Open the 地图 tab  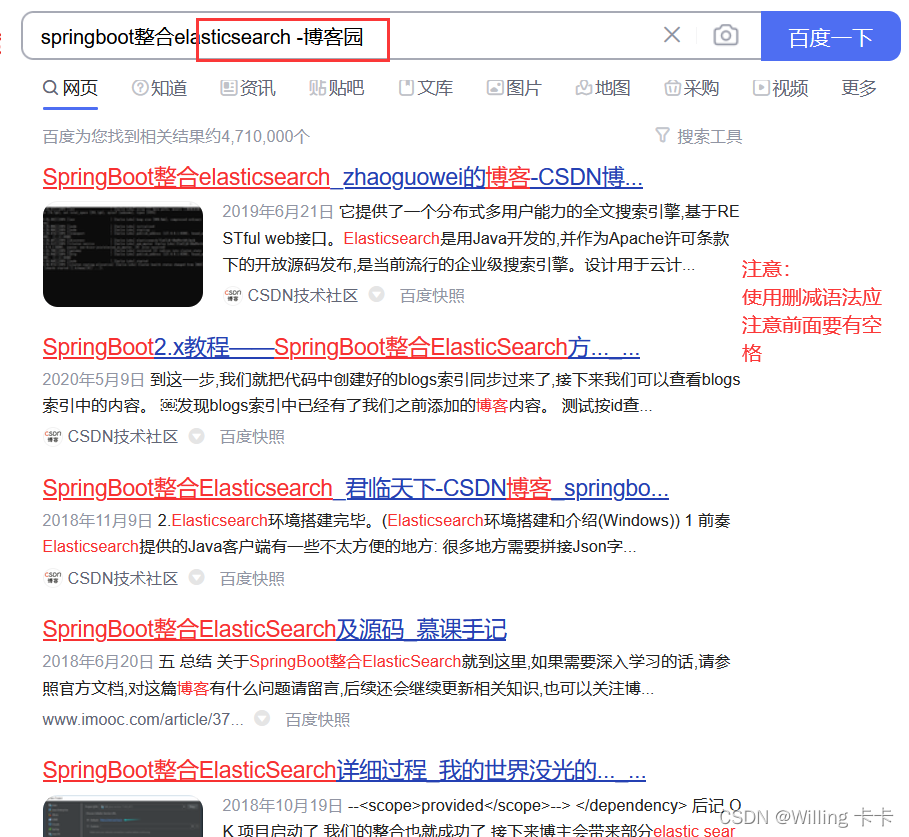point(603,88)
